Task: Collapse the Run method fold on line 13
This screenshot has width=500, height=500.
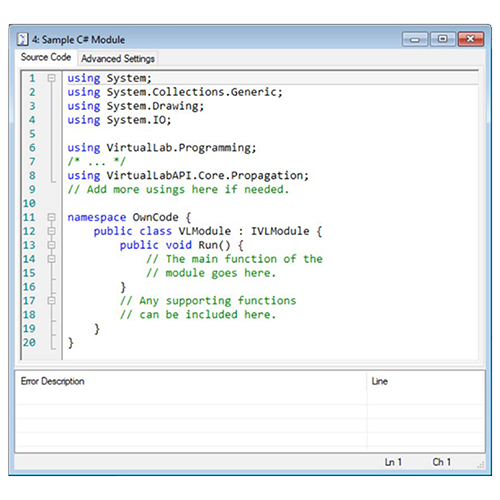Action: [51, 245]
